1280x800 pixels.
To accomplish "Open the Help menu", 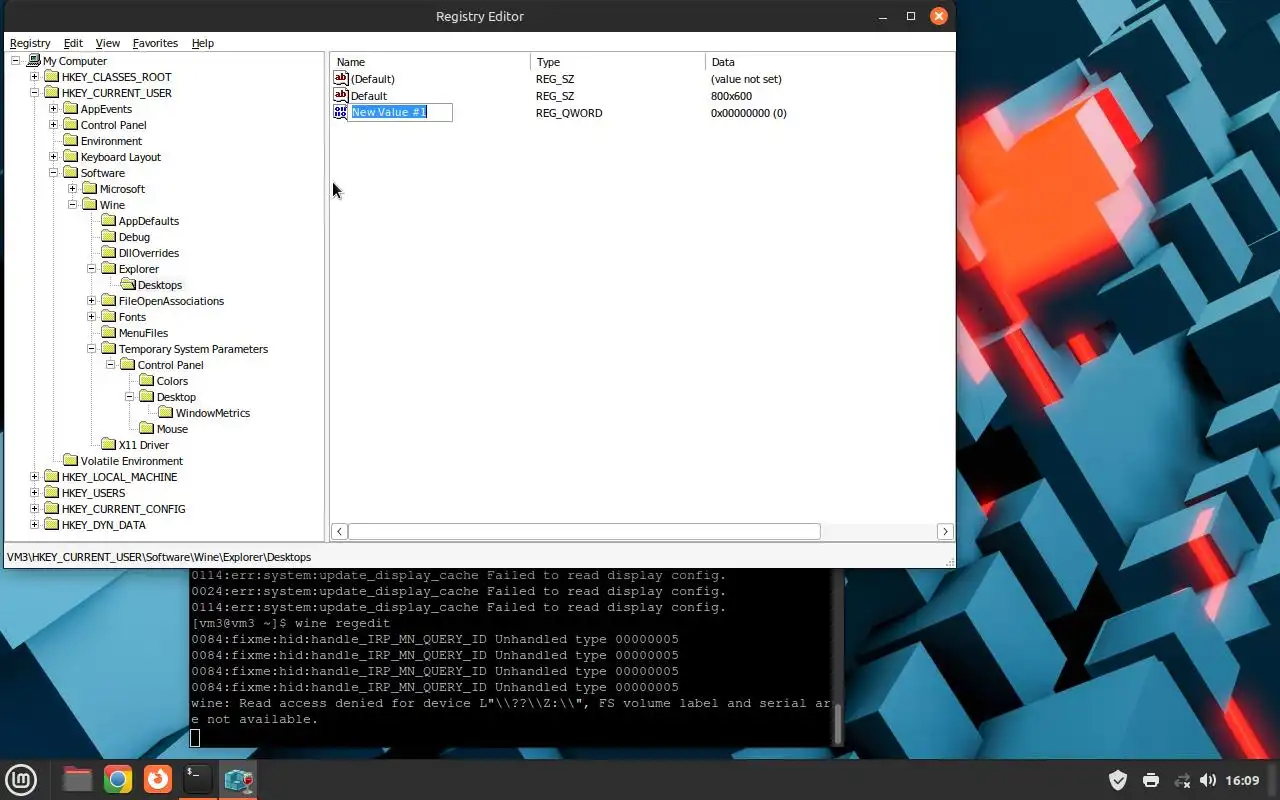I will point(203,43).
